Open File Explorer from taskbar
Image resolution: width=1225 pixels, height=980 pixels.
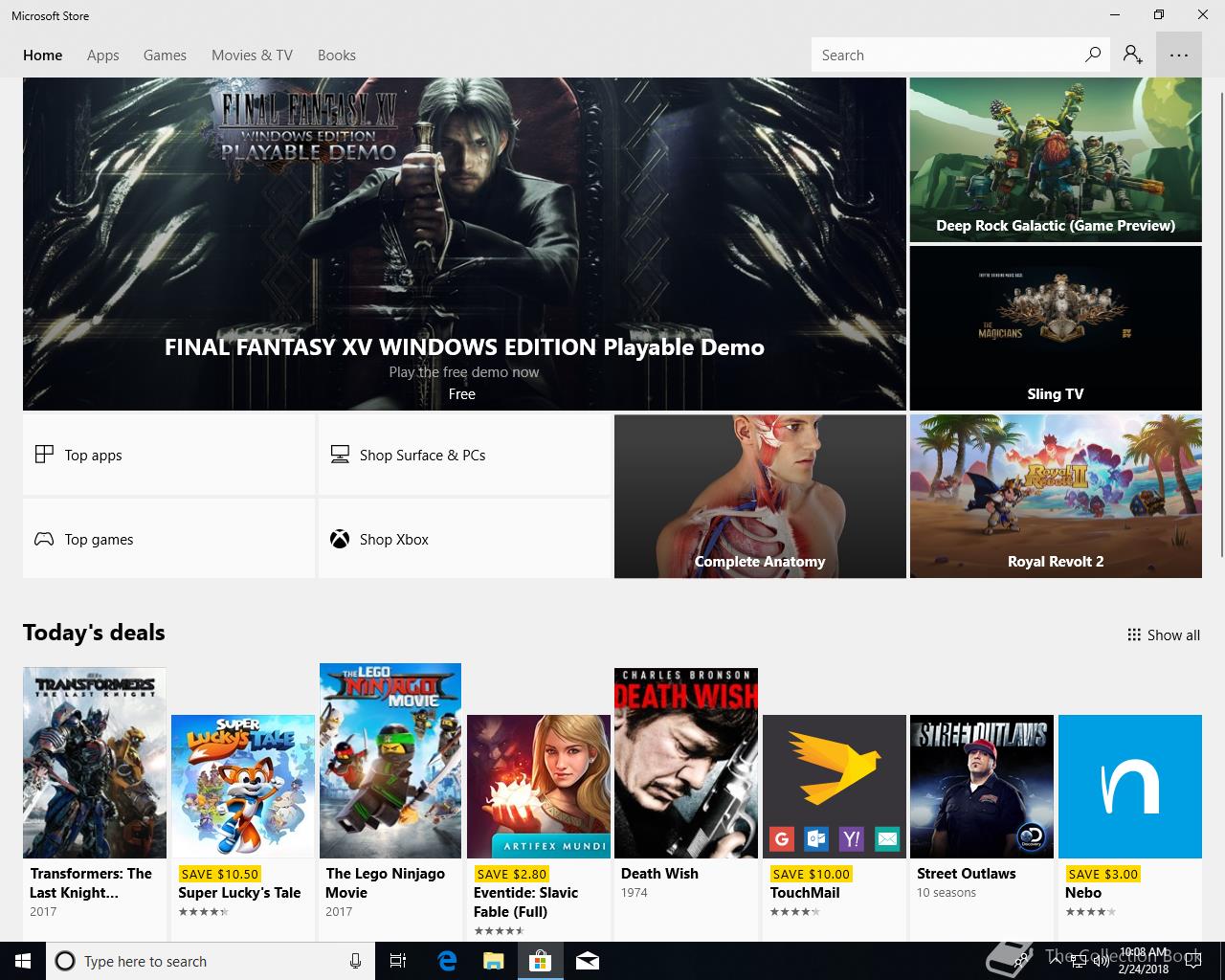pyautogui.click(x=493, y=961)
